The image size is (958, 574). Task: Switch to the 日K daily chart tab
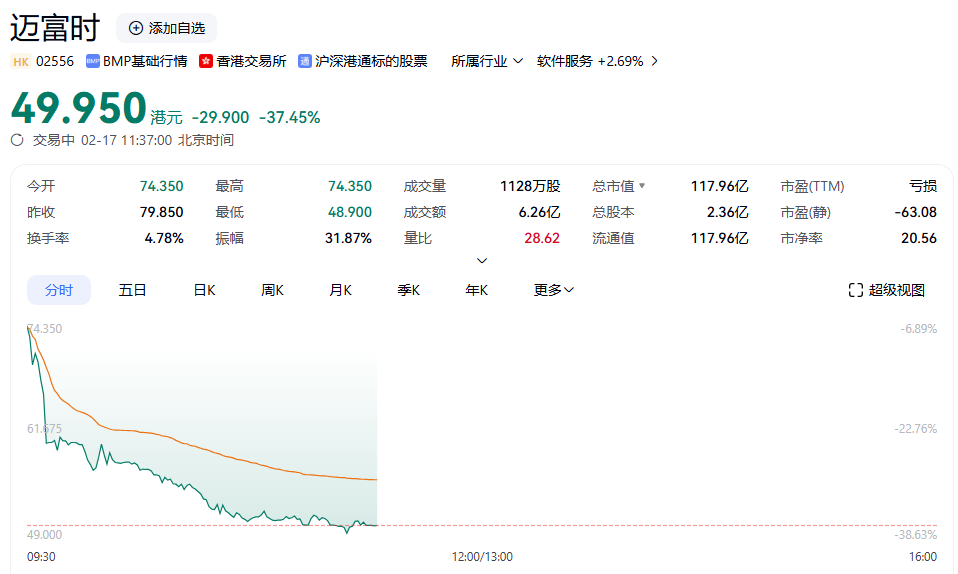click(x=204, y=290)
